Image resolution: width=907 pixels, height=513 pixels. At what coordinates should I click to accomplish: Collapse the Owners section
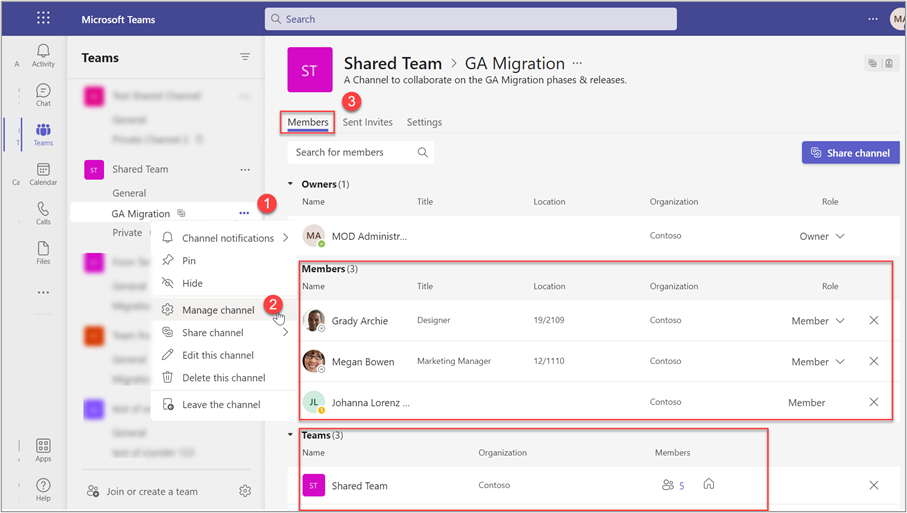291,184
